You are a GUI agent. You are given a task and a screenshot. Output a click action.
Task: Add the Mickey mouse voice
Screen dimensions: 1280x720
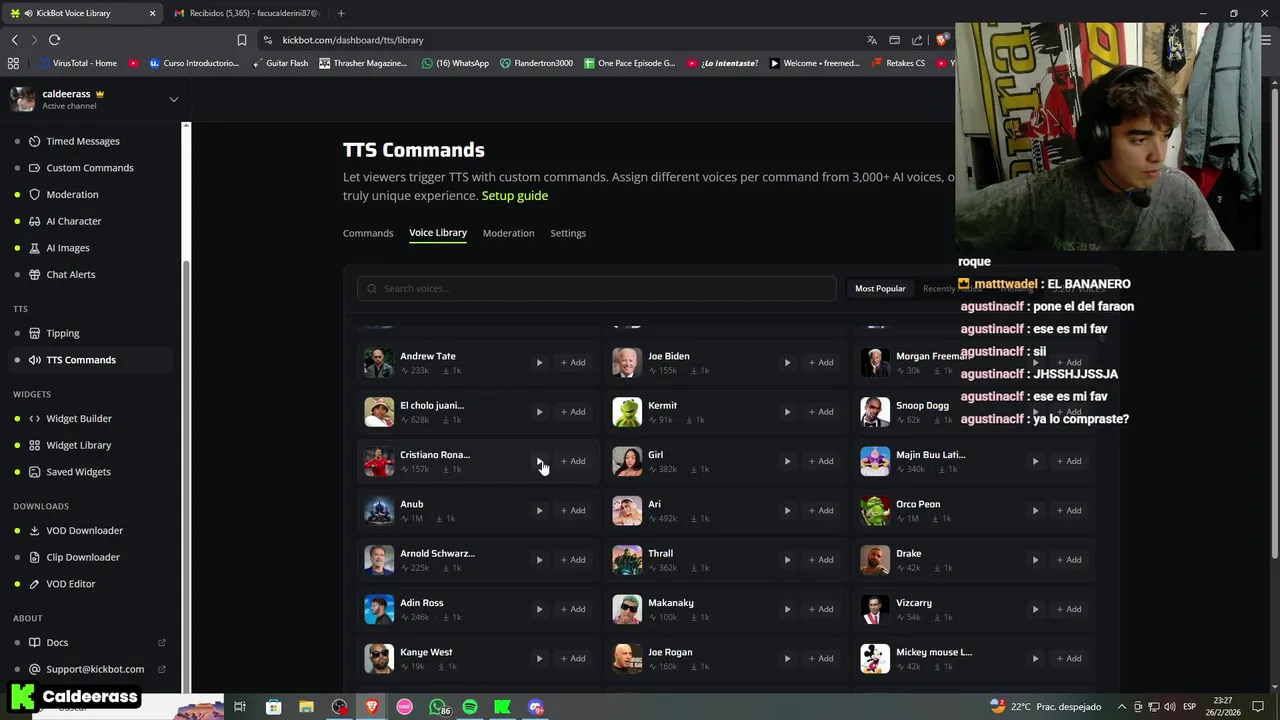point(1069,658)
